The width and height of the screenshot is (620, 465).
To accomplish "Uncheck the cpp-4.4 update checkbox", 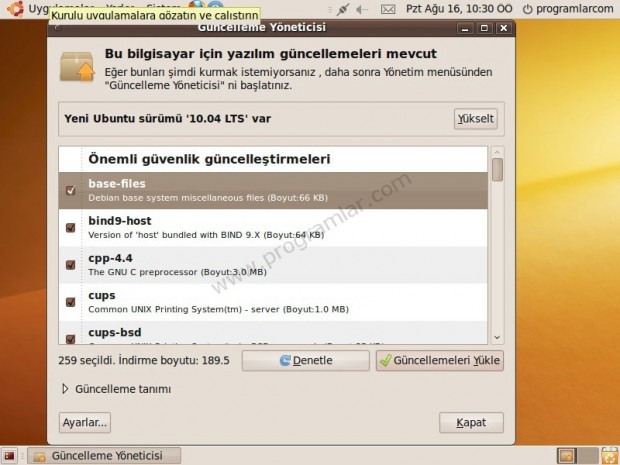I will pos(70,265).
